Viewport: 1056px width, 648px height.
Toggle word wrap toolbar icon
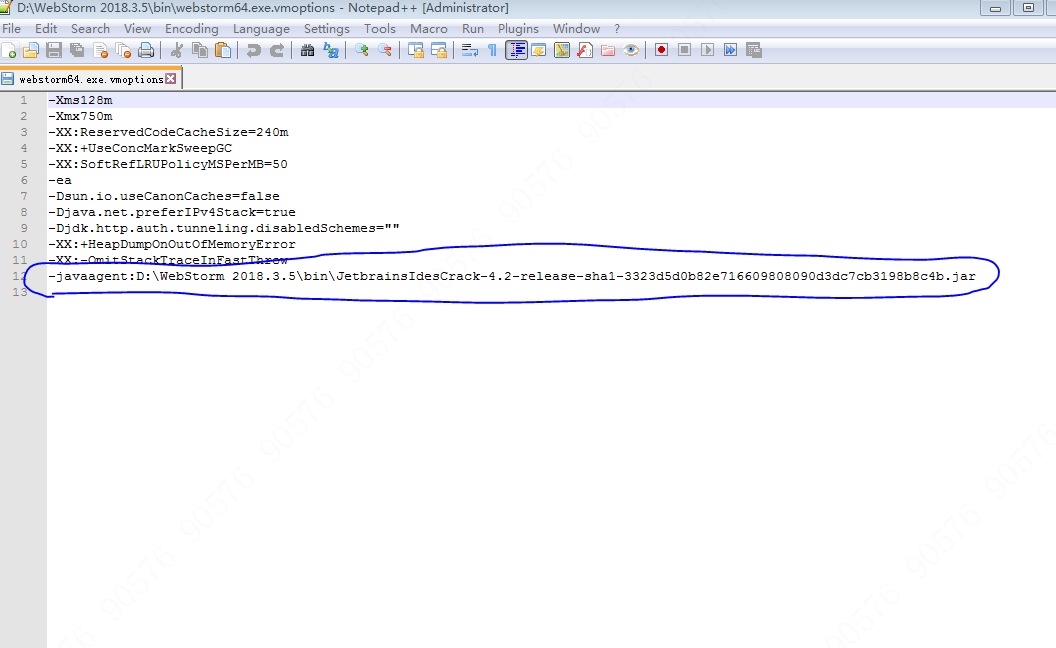tap(469, 51)
